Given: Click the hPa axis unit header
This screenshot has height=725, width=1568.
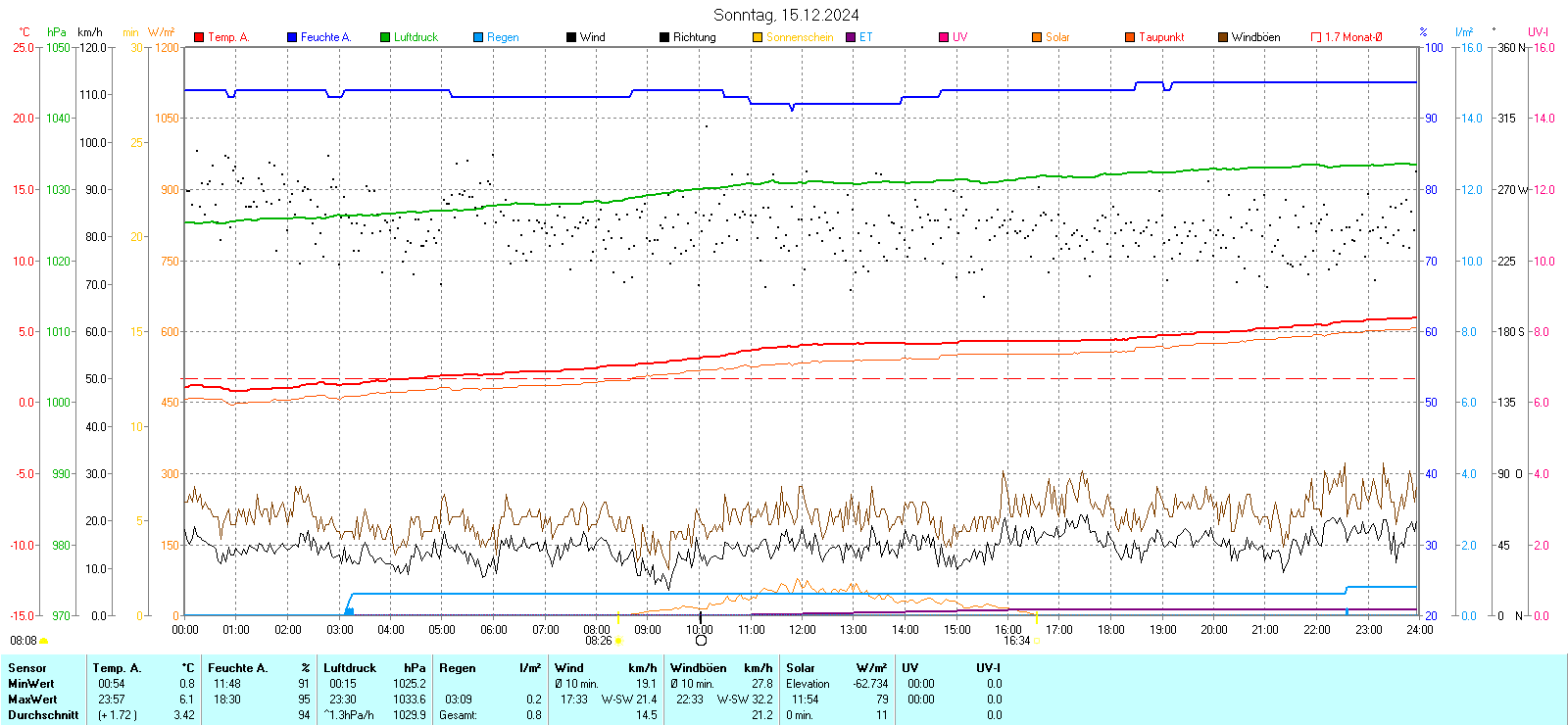Looking at the screenshot, I should click(57, 32).
